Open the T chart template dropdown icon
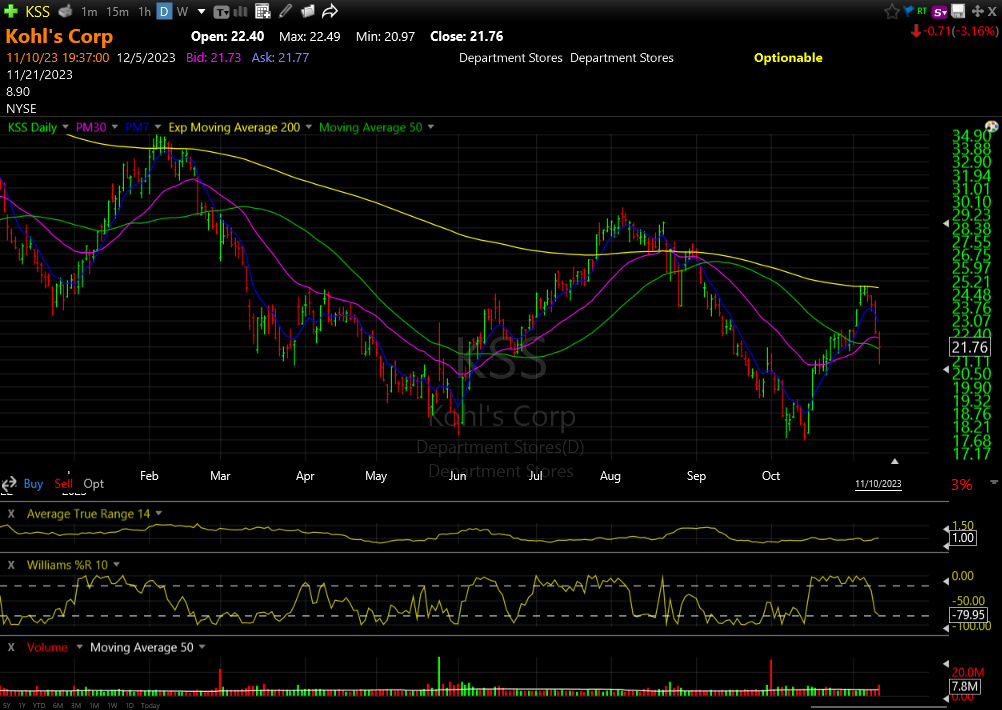Screen dimensions: 1002x710 pyautogui.click(x=221, y=12)
